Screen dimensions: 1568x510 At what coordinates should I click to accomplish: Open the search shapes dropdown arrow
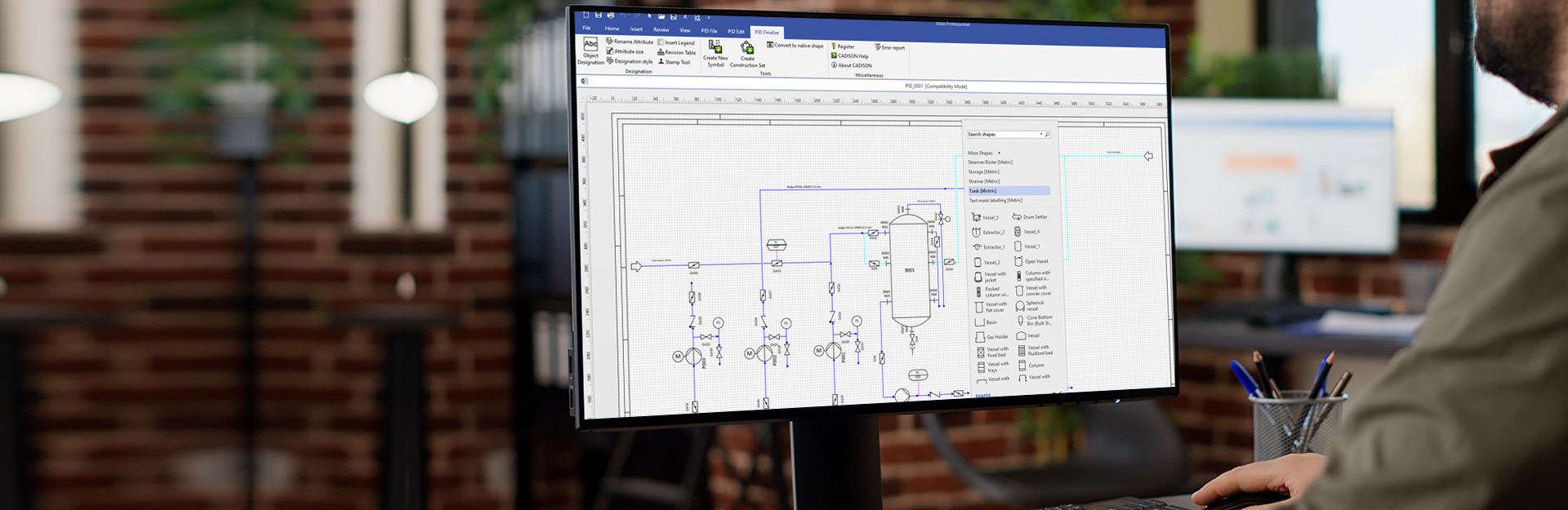tap(1040, 135)
